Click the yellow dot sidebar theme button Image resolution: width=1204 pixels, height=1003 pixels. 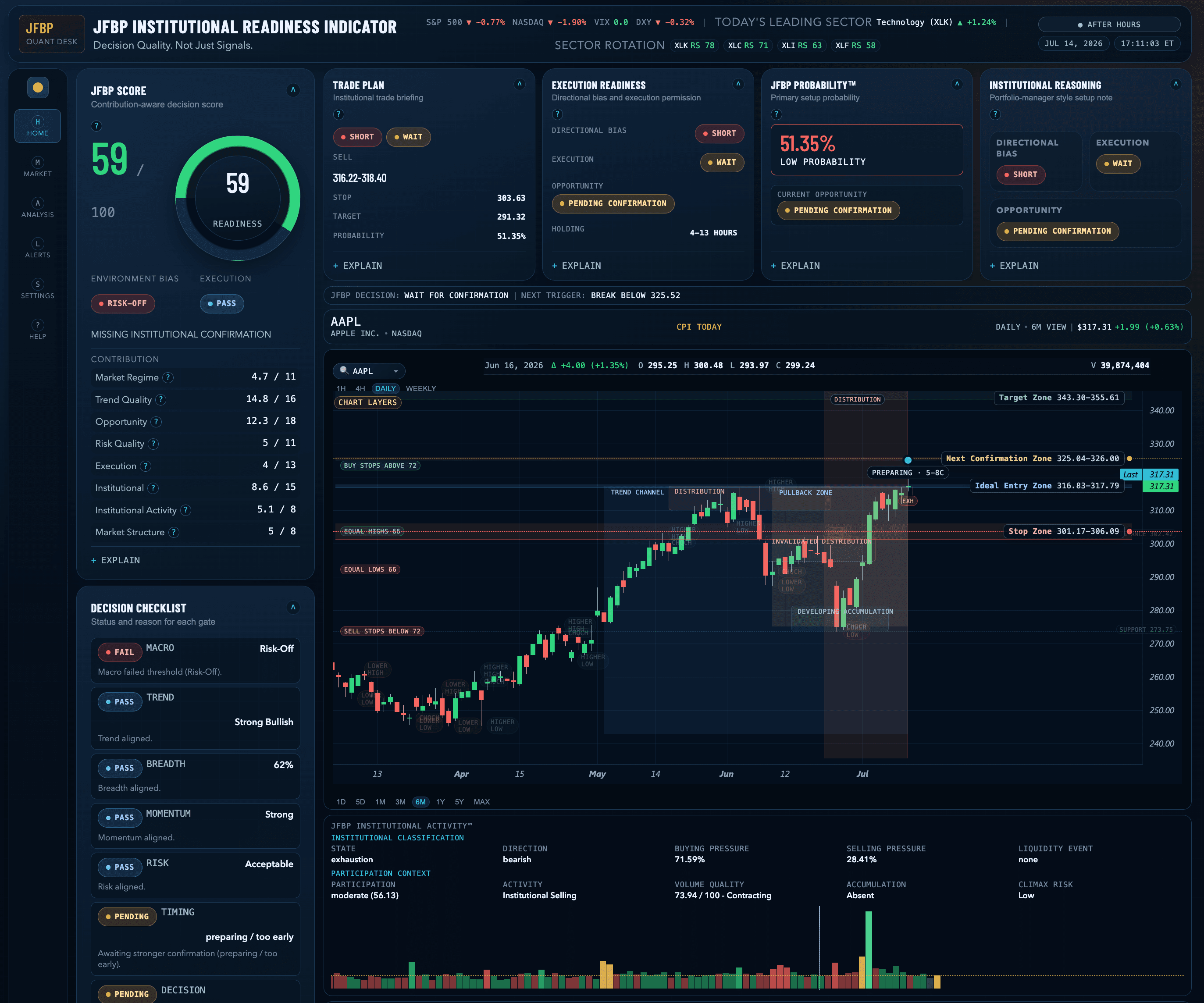click(38, 87)
